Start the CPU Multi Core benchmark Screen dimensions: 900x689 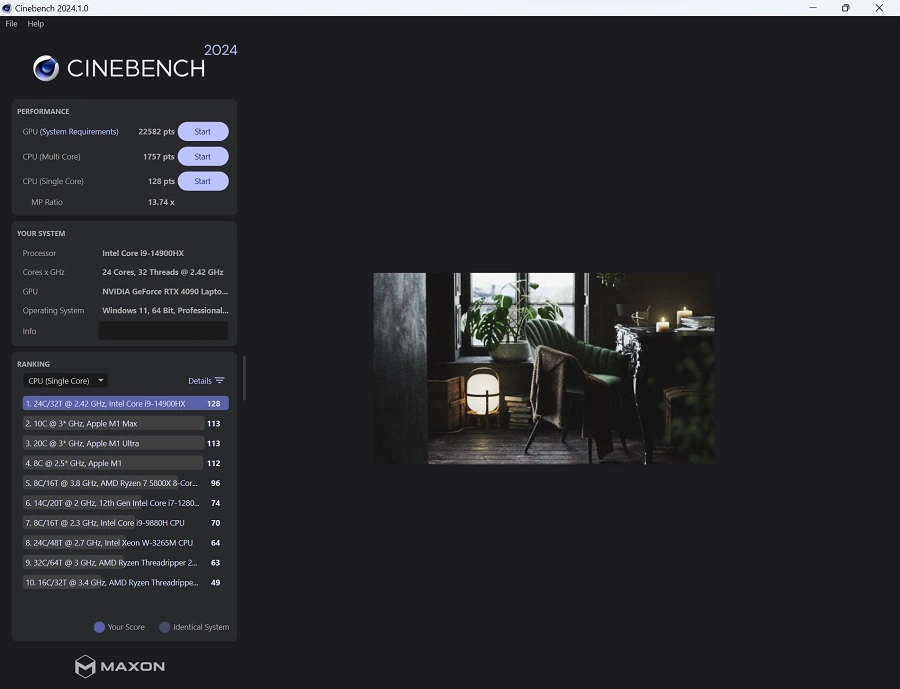coord(203,157)
